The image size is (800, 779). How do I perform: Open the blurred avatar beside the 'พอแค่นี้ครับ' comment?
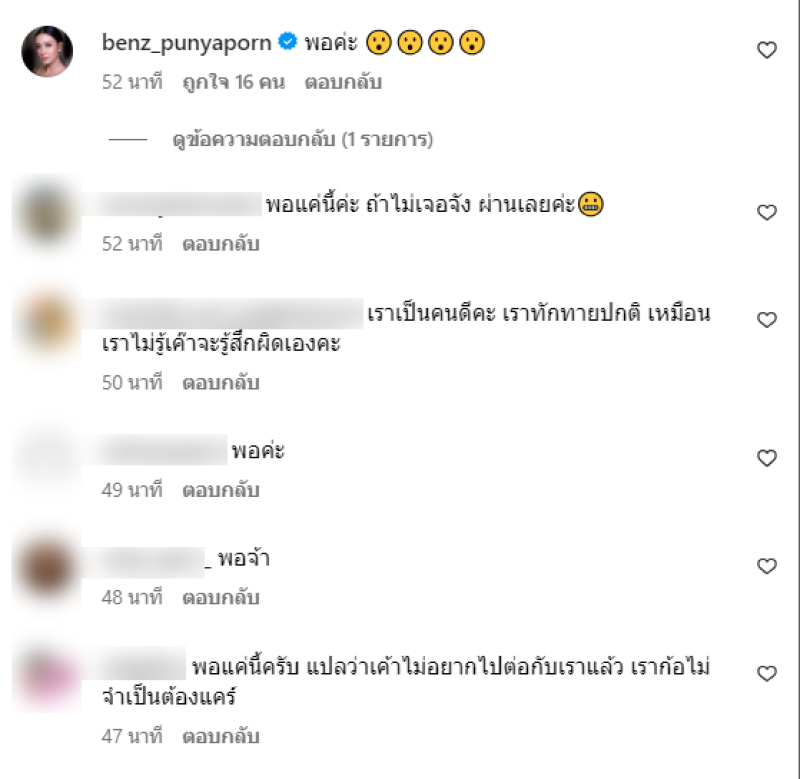coord(47,675)
